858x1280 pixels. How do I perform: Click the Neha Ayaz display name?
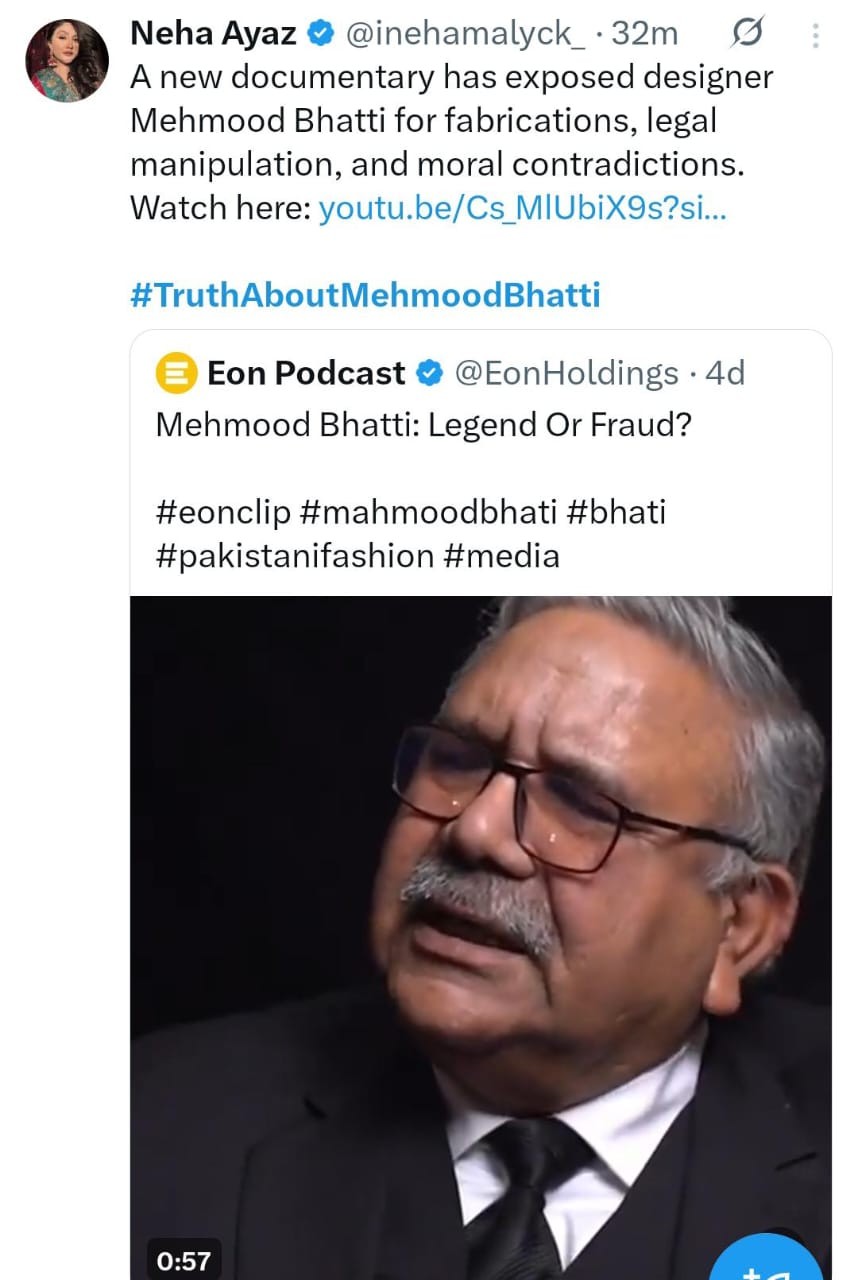(x=213, y=34)
